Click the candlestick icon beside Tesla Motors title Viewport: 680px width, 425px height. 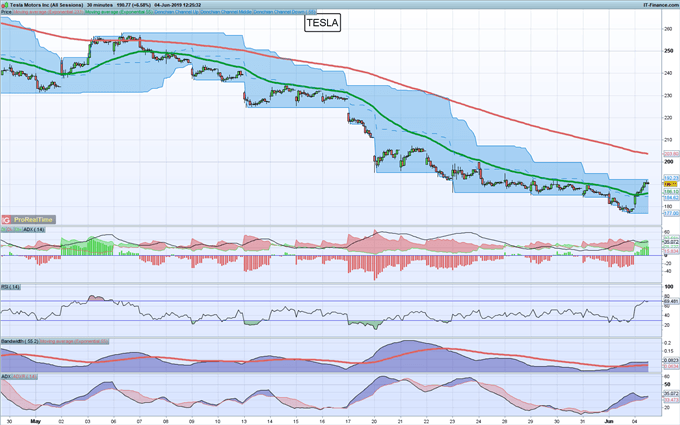[x=6, y=5]
